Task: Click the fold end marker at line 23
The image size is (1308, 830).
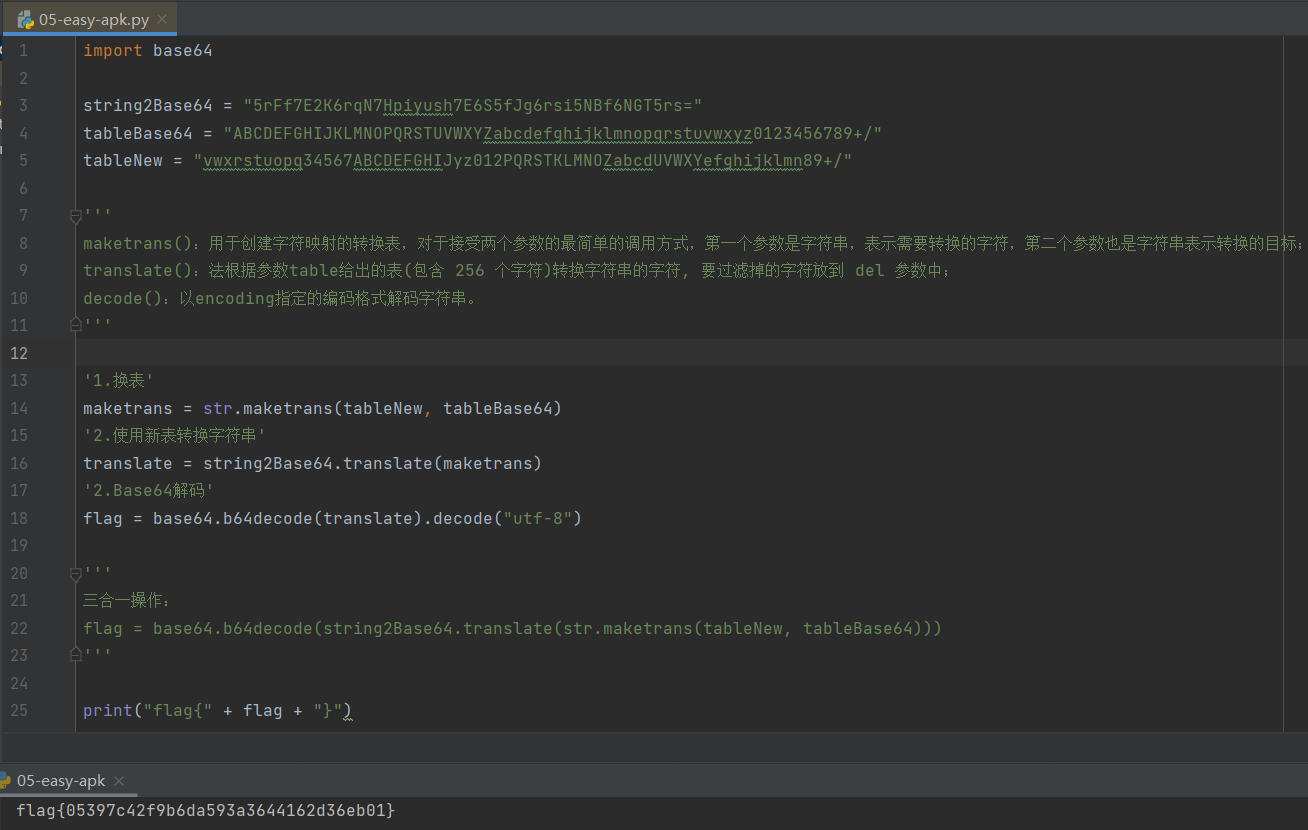Action: tap(75, 655)
